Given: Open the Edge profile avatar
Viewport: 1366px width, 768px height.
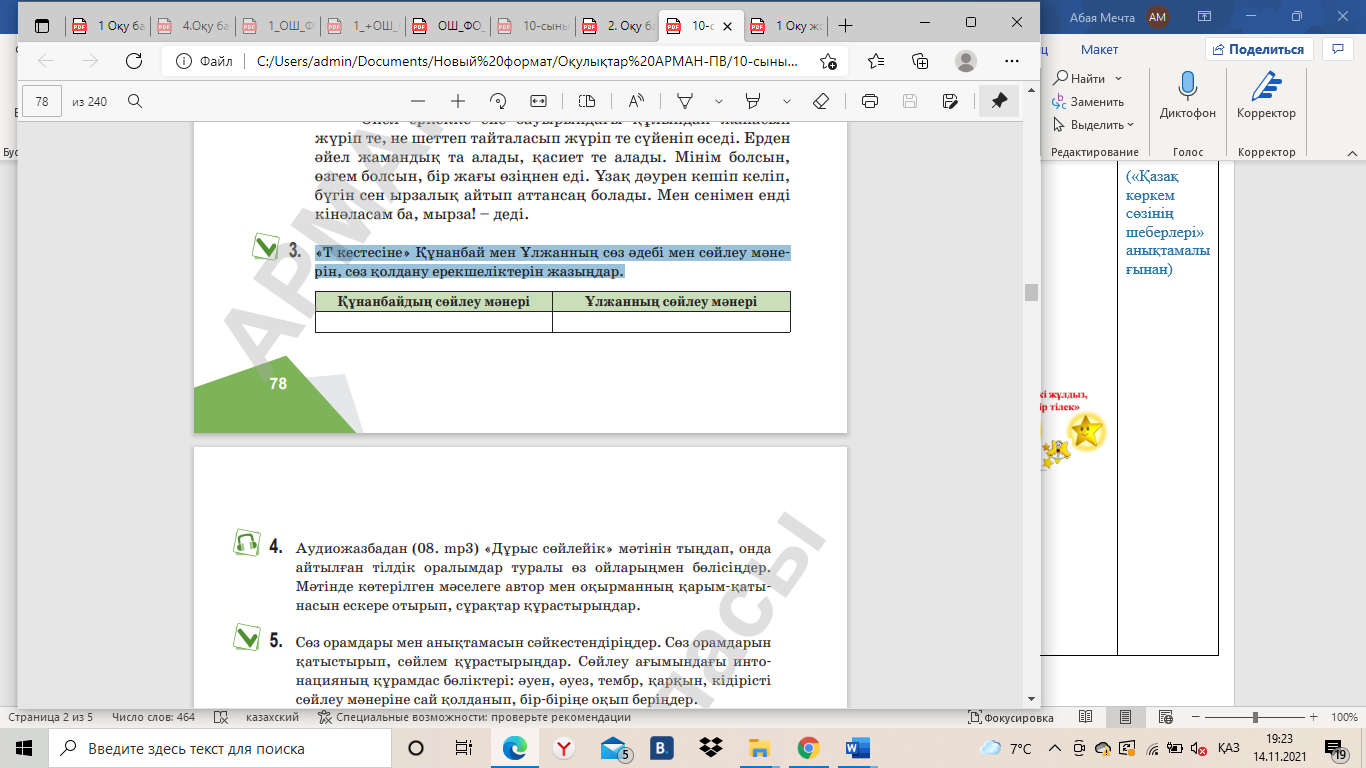Looking at the screenshot, I should coord(965,61).
